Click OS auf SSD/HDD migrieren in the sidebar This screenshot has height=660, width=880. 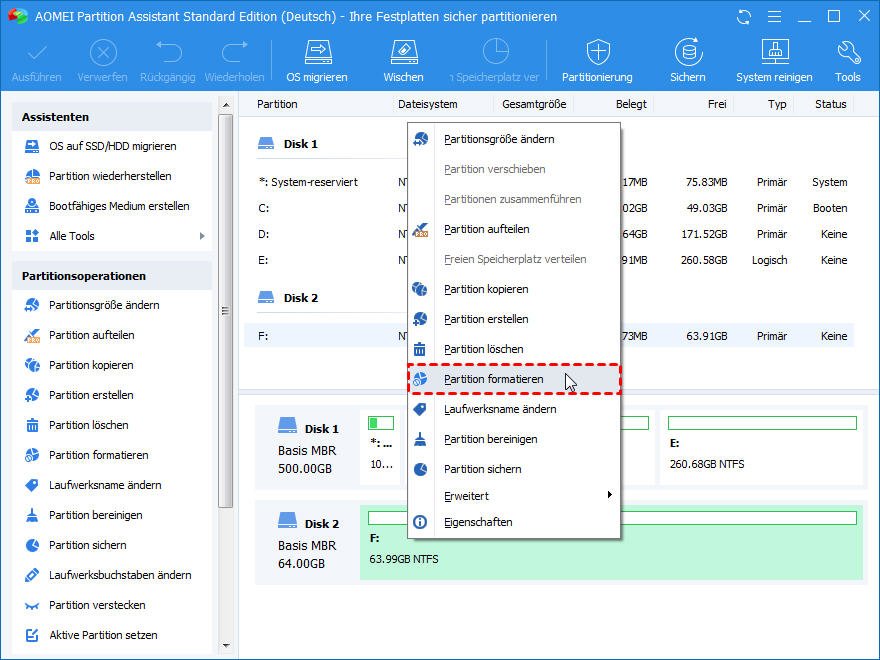(112, 146)
